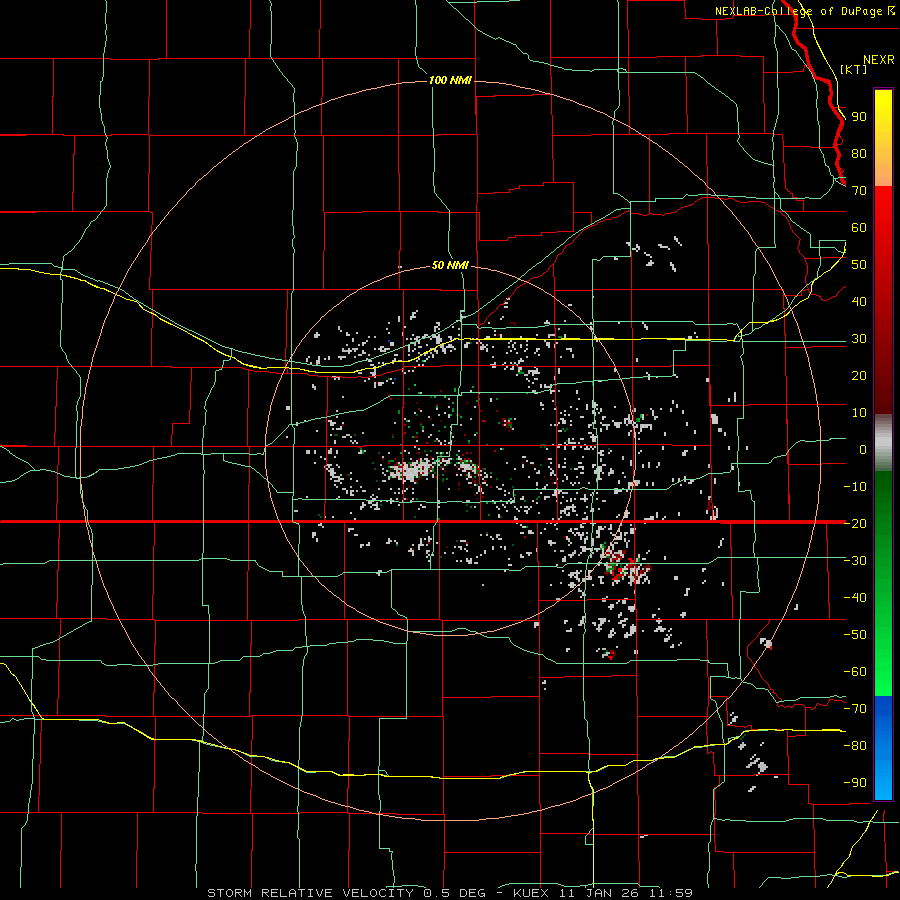900x900 pixels.
Task: Click the "0.5 DEG" elevation text
Action: click(455, 893)
